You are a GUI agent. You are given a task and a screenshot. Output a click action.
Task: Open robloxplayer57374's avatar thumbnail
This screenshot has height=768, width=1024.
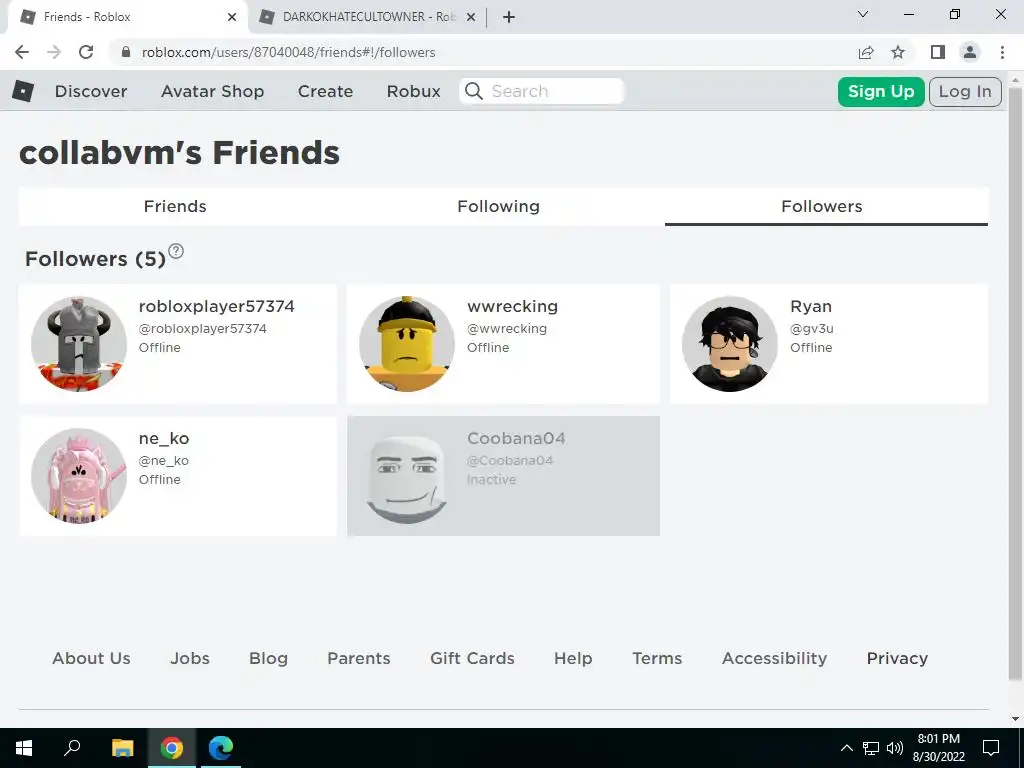(x=79, y=344)
